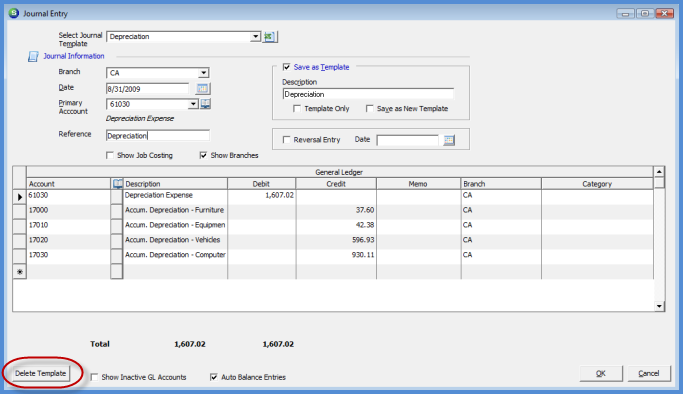The image size is (683, 394).
Task: Enable the Show Job Costing checkbox
Action: (x=110, y=155)
